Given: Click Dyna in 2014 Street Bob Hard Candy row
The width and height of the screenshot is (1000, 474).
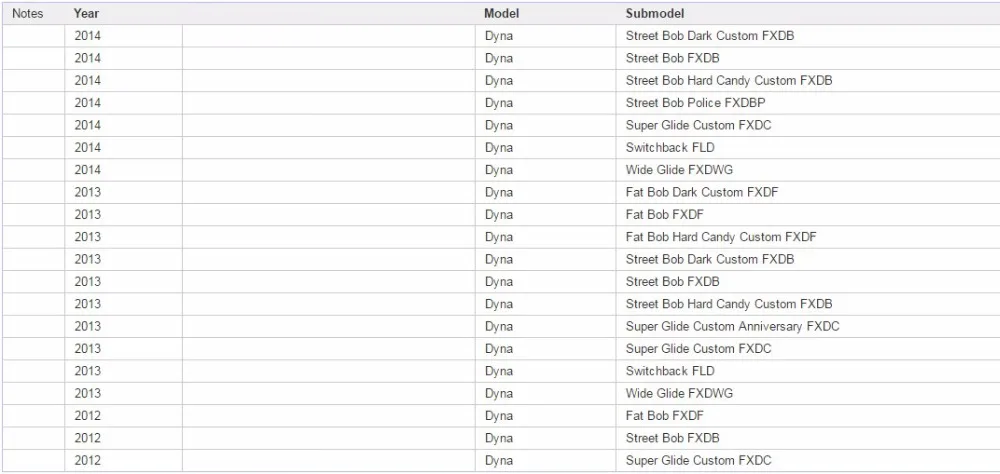Looking at the screenshot, I should (x=499, y=80).
